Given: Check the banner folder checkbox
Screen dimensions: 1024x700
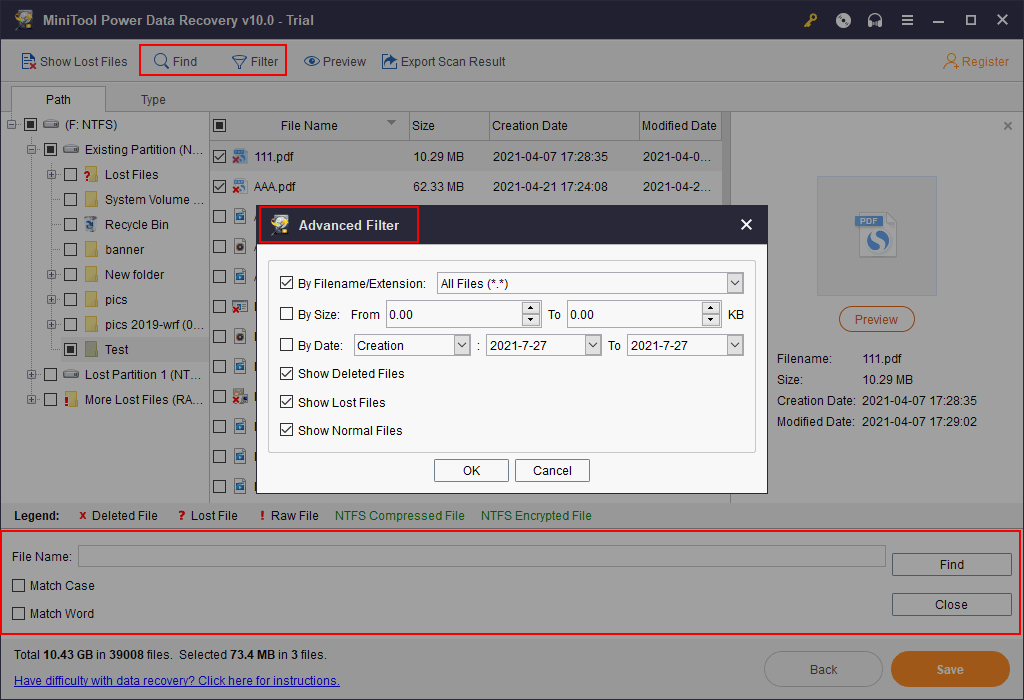Looking at the screenshot, I should [71, 249].
